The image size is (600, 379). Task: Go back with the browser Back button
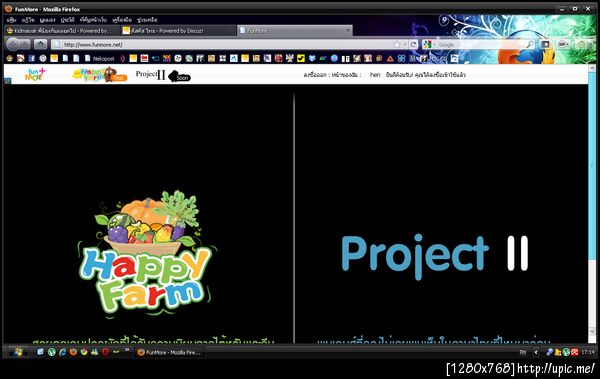[13, 44]
